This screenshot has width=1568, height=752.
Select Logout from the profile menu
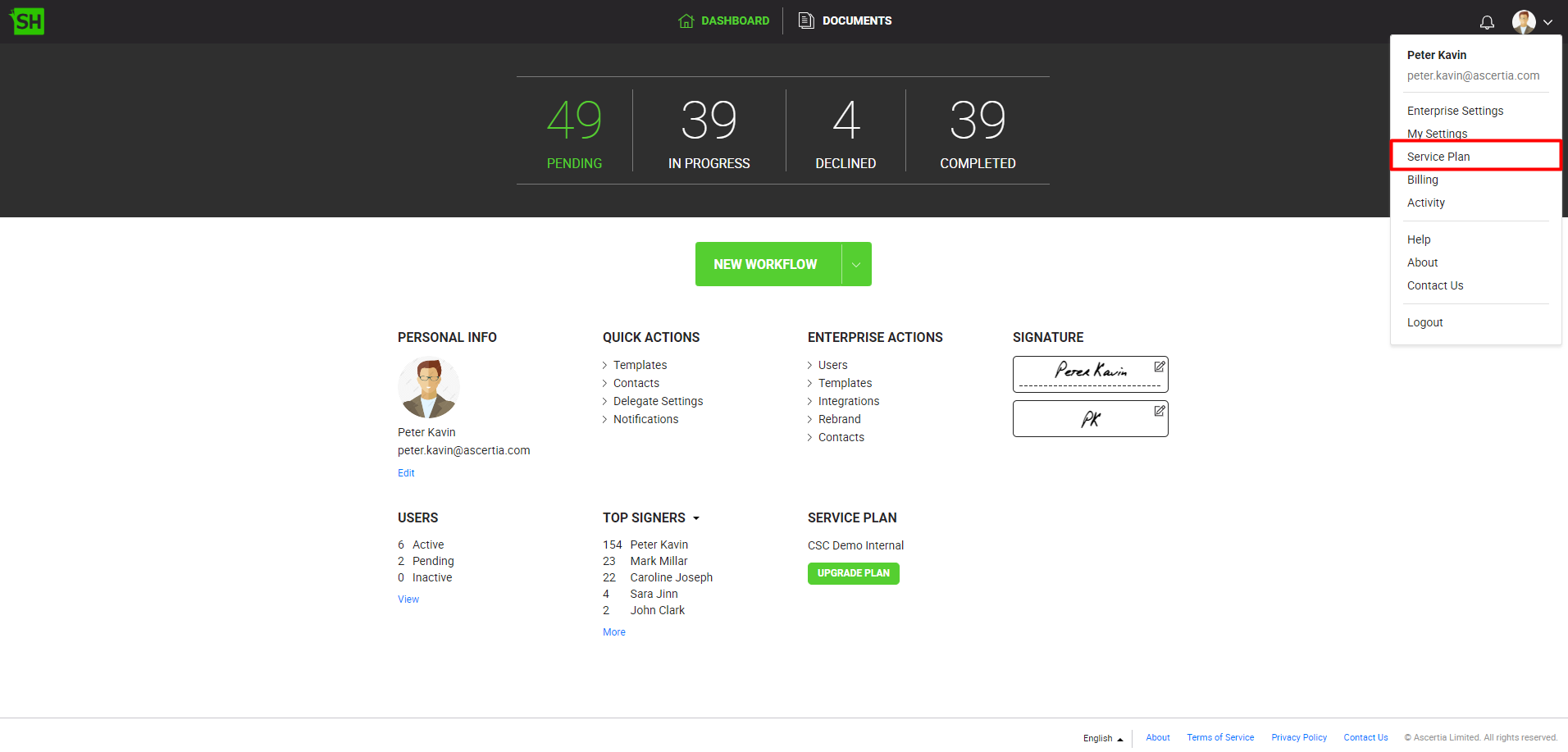click(x=1424, y=322)
